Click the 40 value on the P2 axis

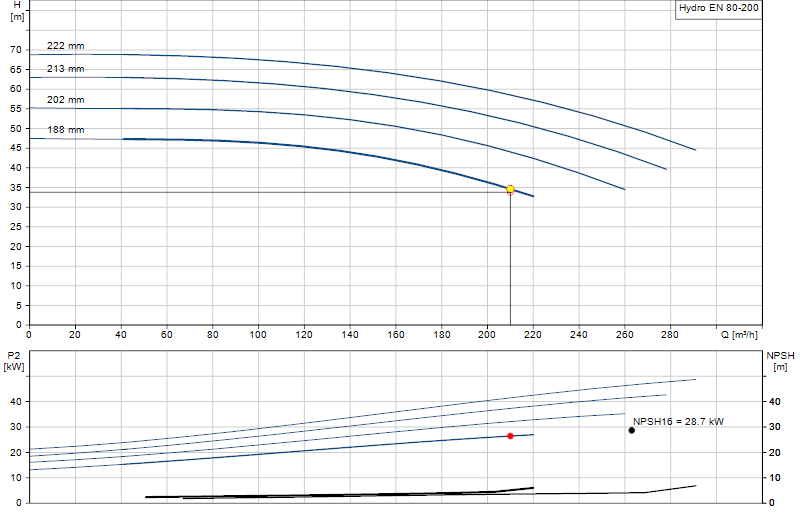coord(16,402)
